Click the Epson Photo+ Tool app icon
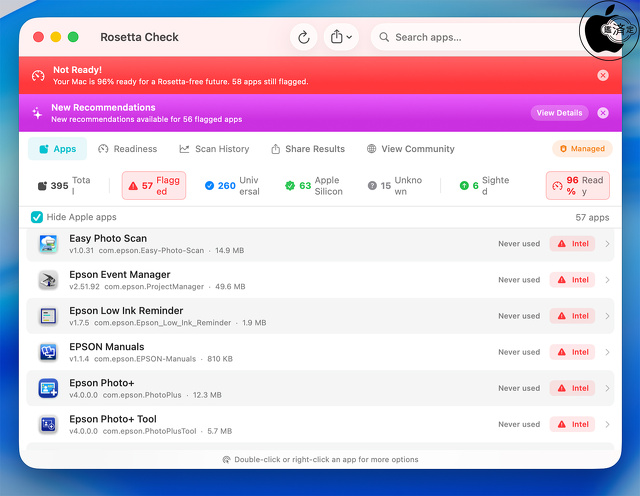The image size is (640, 496). pos(48,425)
